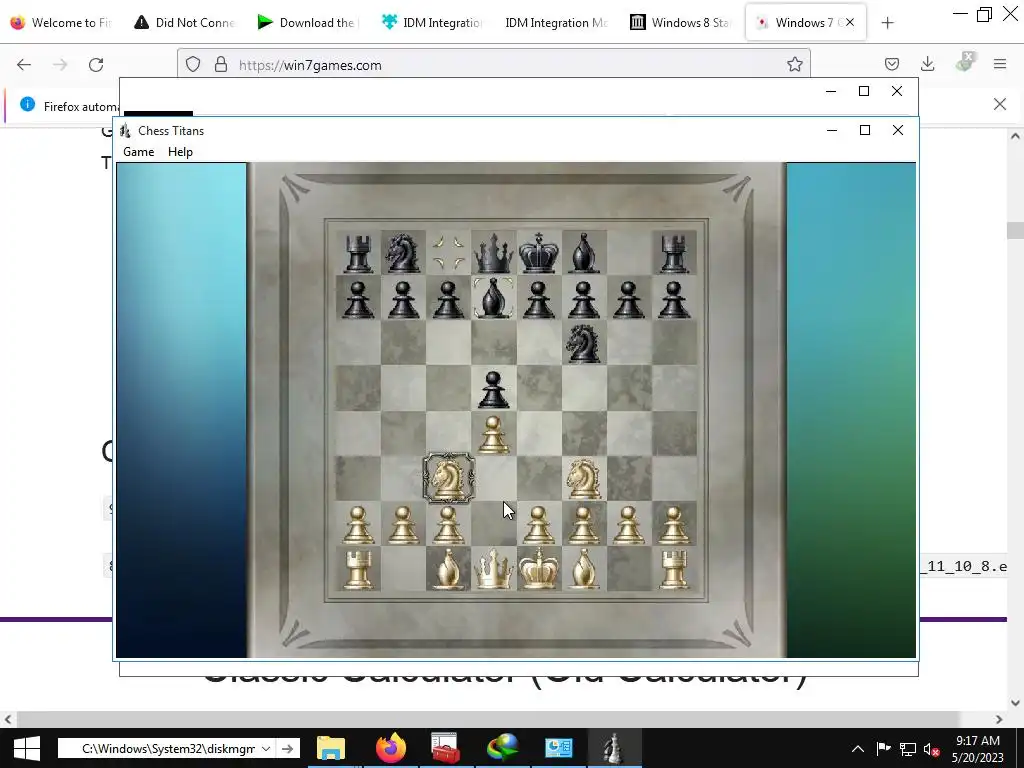Select the white king on e1
The height and width of the screenshot is (768, 1024).
(539, 569)
